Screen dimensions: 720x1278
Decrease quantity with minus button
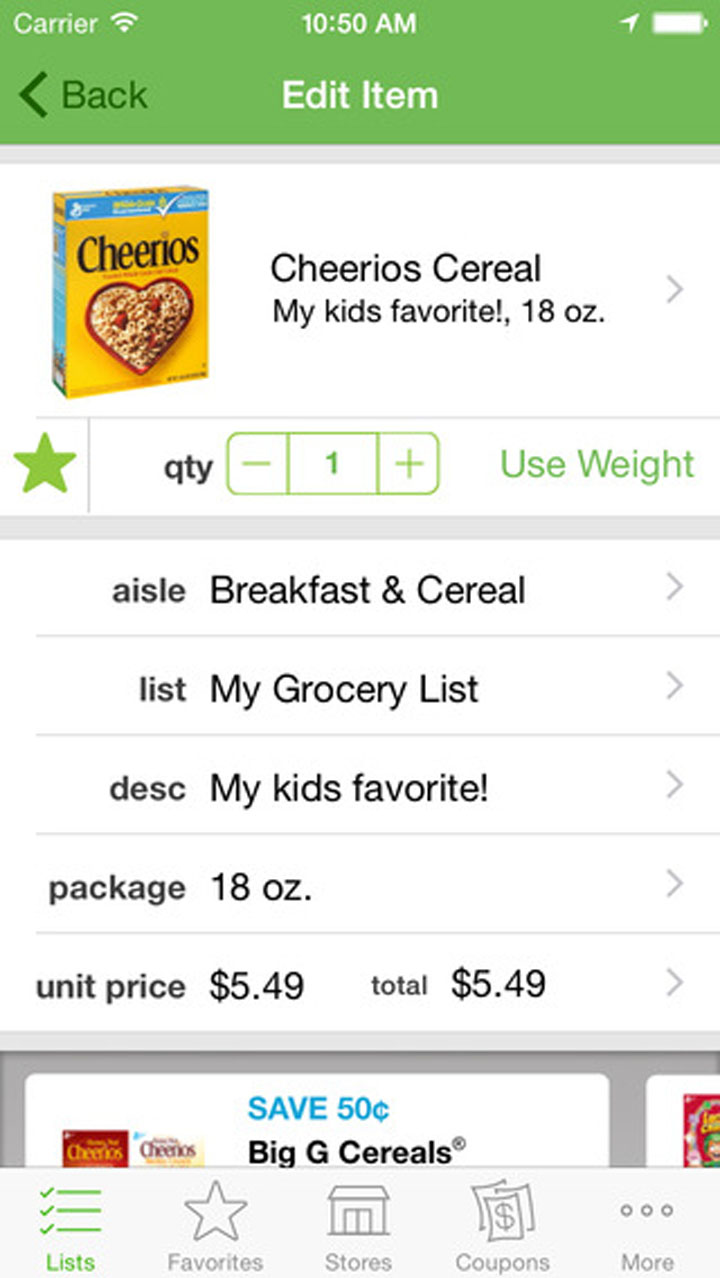258,464
